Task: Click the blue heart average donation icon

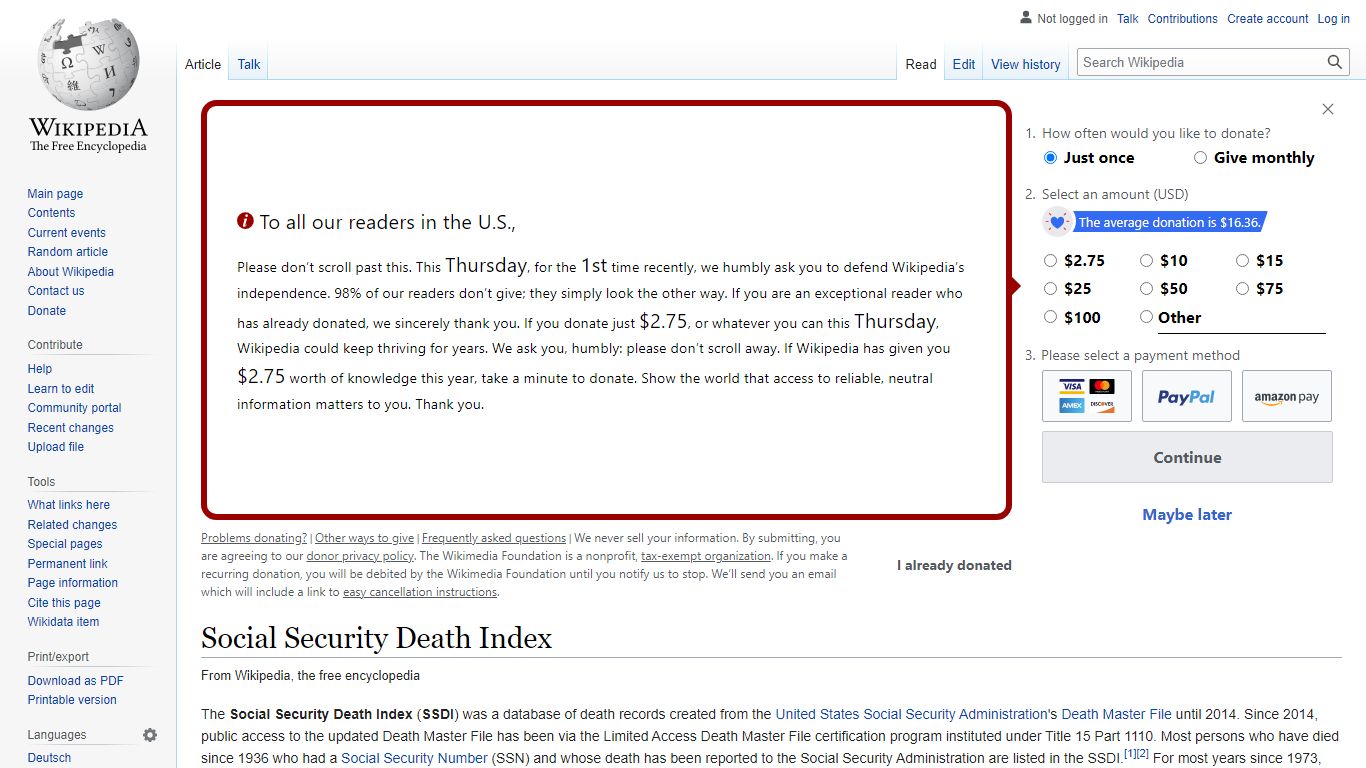Action: pos(1057,222)
